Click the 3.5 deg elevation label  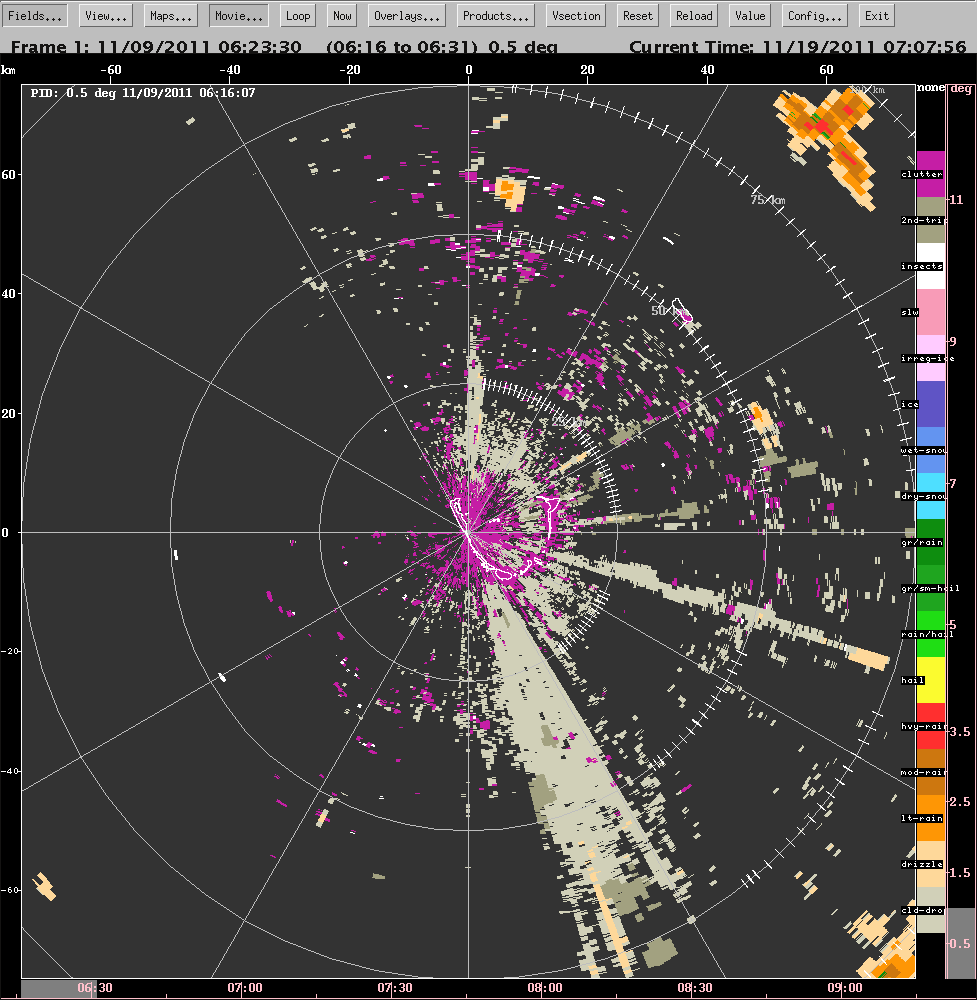(960, 732)
